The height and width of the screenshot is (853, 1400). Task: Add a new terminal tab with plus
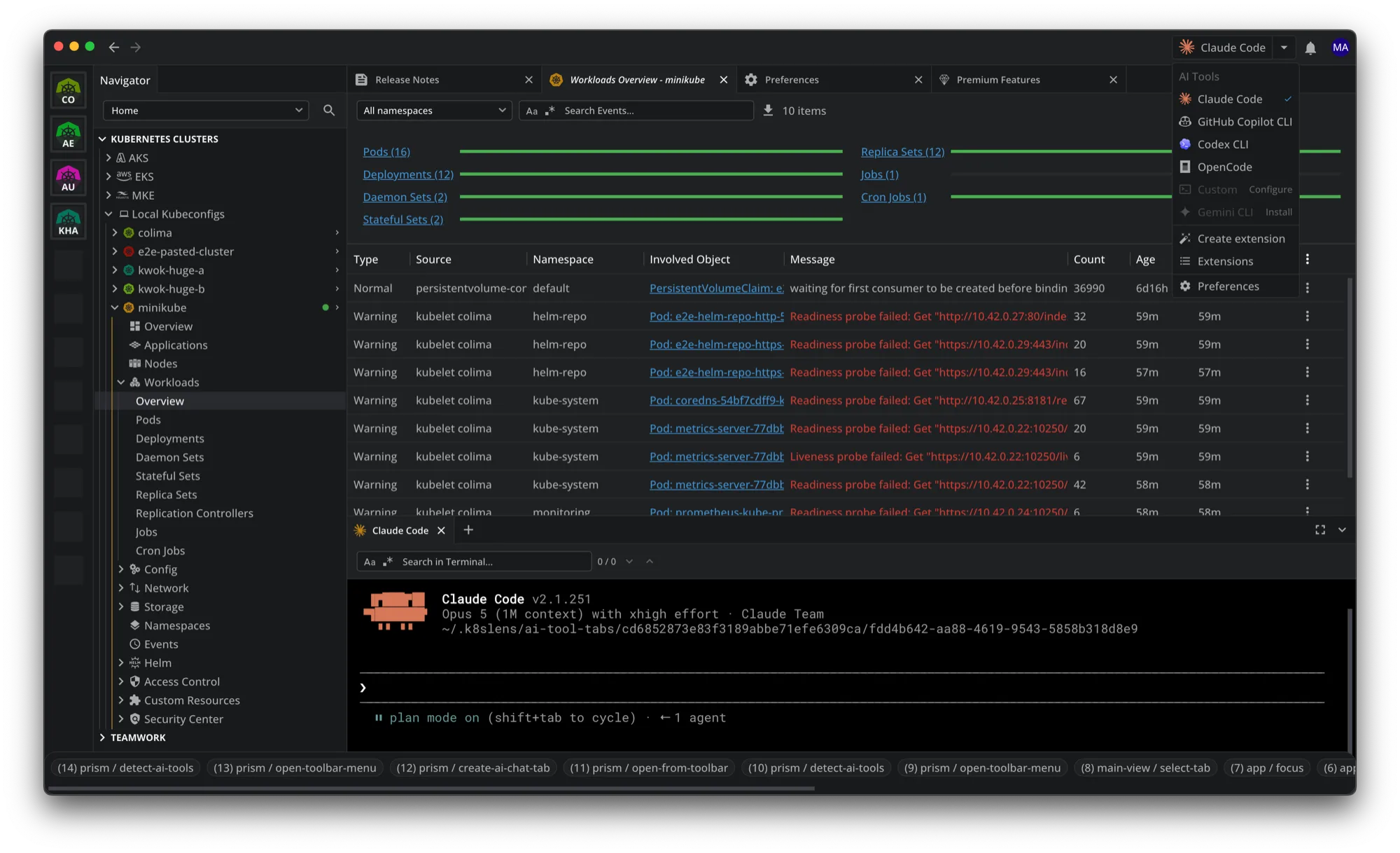coord(468,530)
